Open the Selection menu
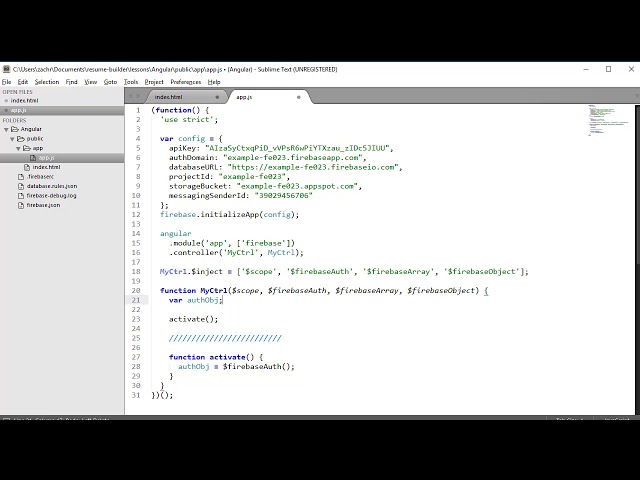Screen dimensions: 640x480 pyautogui.click(x=47, y=82)
